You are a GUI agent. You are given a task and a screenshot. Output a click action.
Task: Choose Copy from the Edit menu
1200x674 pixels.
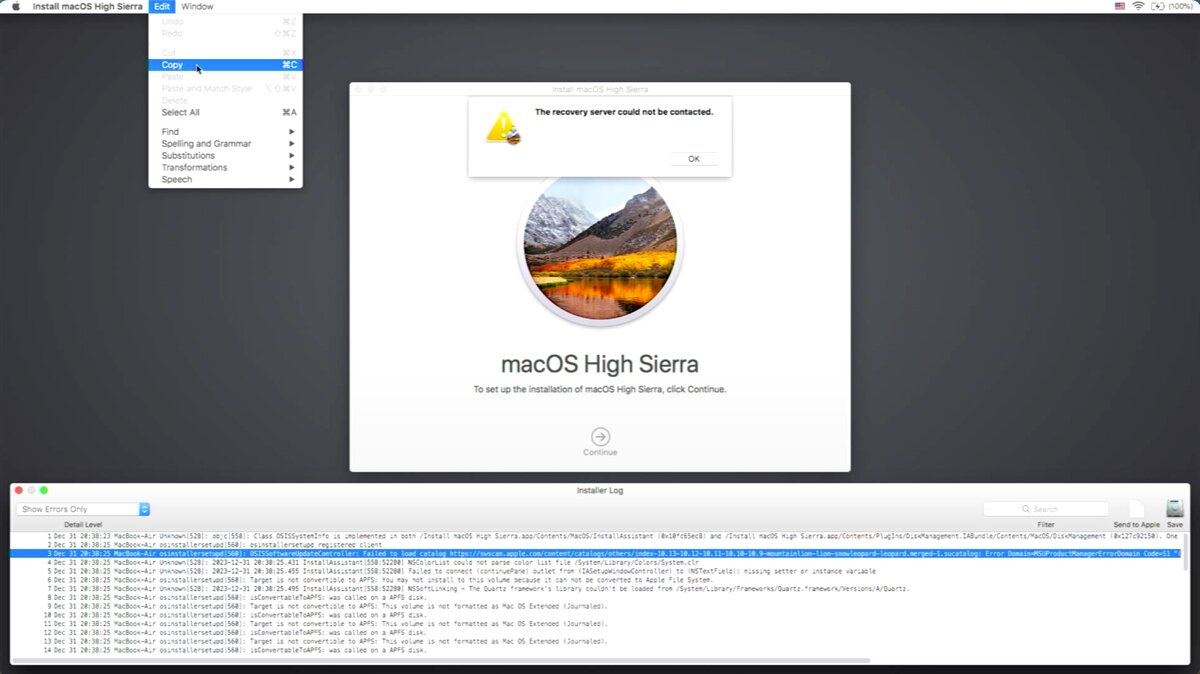tap(225, 65)
